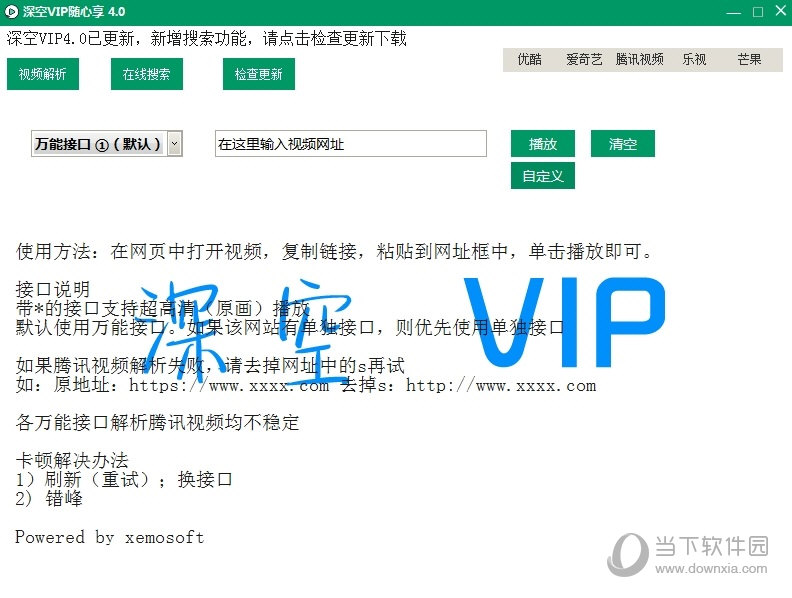Click the 万能接口①(默认) combo box

[107, 144]
